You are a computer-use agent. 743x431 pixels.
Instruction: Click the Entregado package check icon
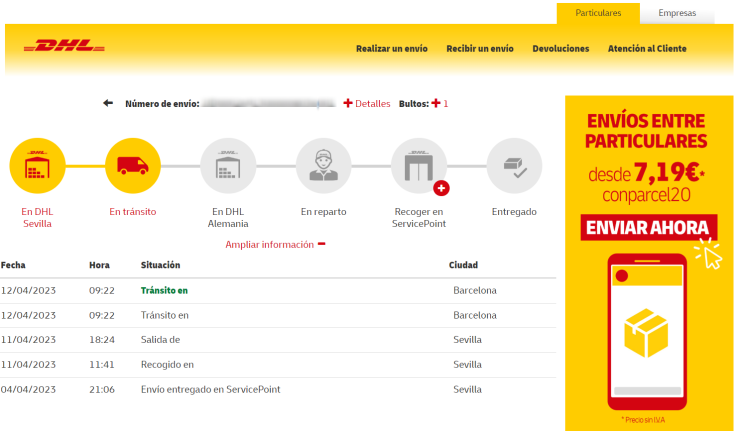coord(515,166)
